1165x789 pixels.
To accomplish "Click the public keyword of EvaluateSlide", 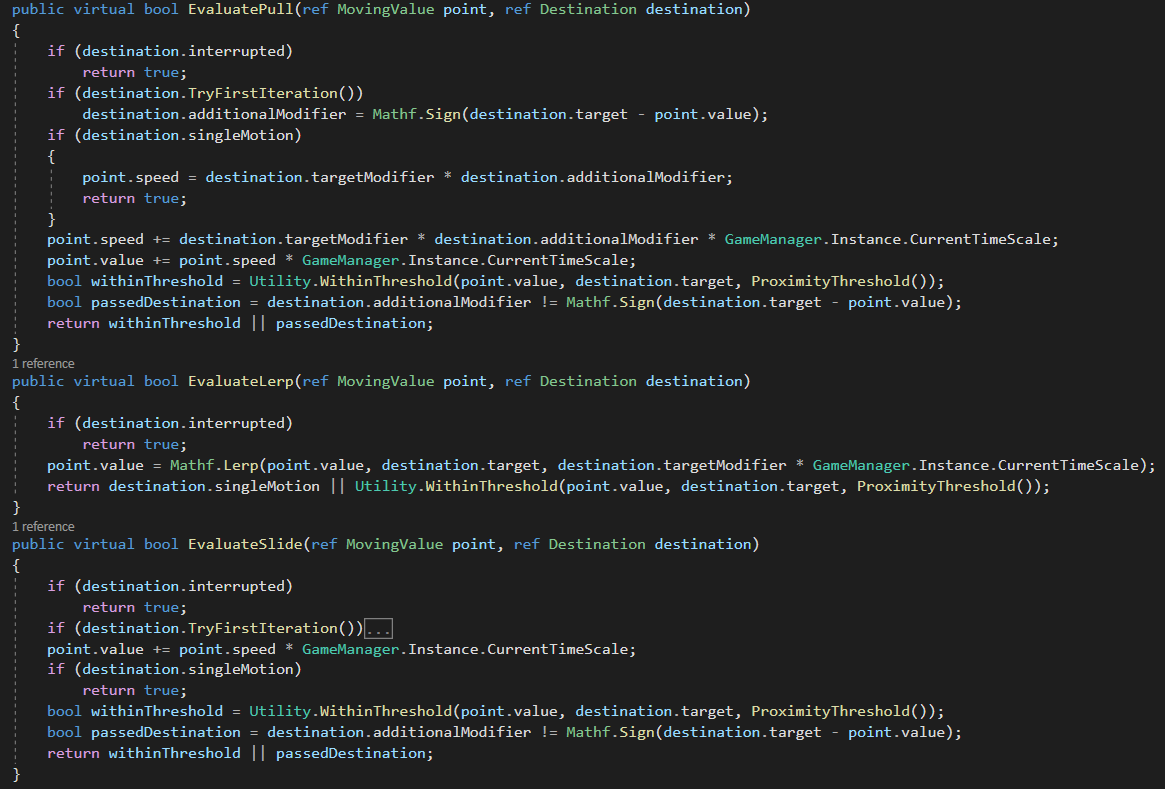I will click(x=38, y=544).
